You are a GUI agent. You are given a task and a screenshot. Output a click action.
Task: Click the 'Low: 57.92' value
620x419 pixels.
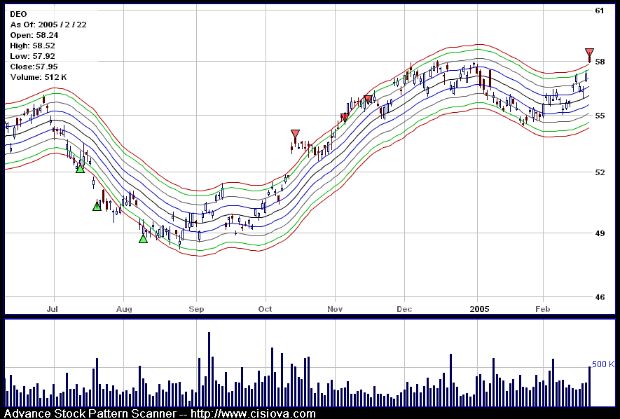tap(32, 56)
